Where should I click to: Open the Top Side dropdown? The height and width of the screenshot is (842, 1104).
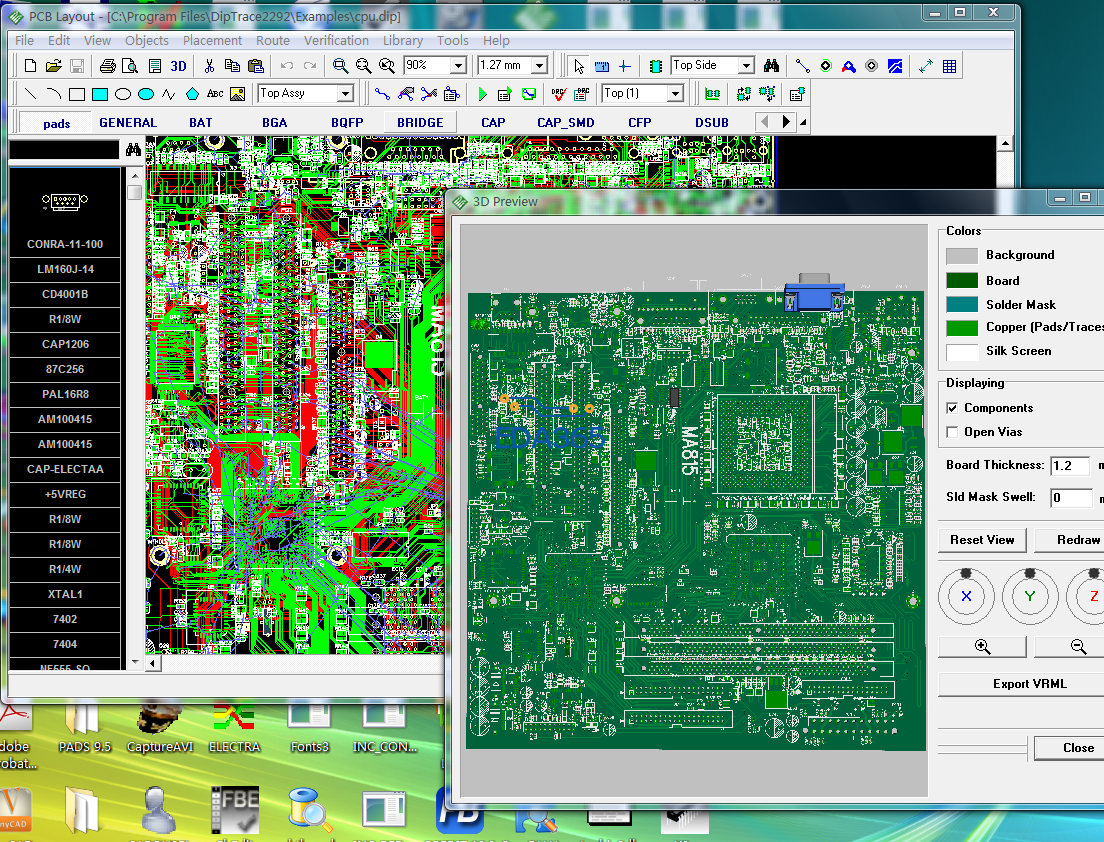point(745,66)
